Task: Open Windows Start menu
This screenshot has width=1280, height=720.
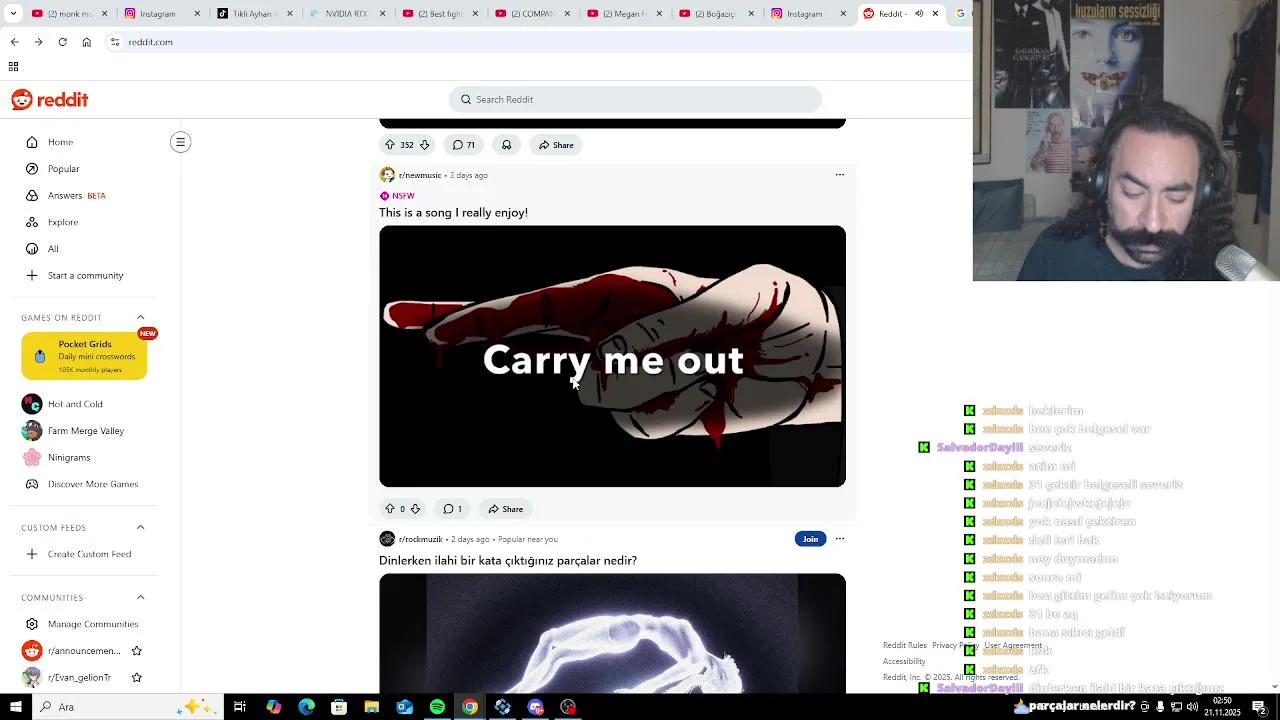Action: [15, 707]
